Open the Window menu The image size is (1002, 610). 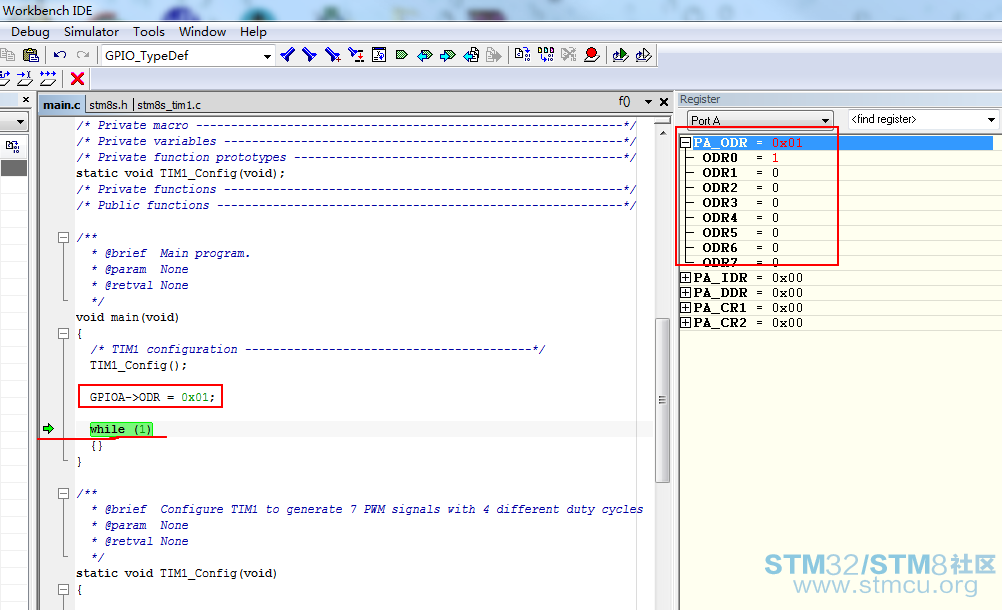click(203, 31)
